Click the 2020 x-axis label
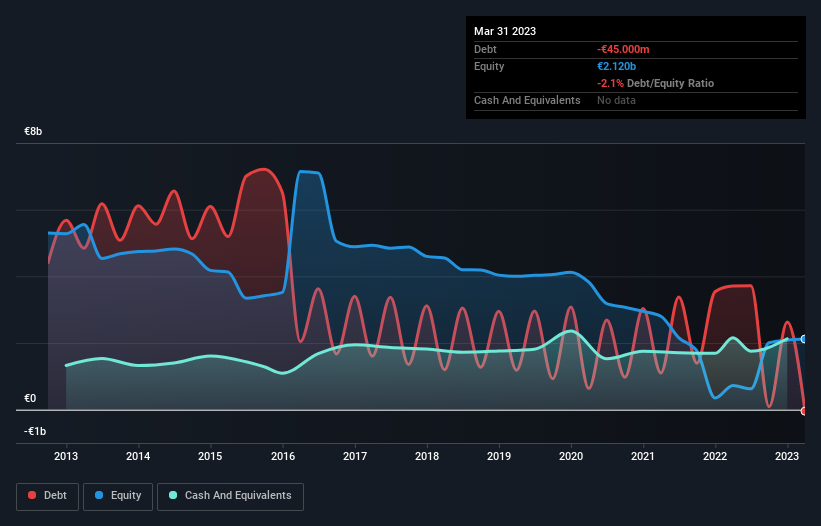 pyautogui.click(x=571, y=456)
